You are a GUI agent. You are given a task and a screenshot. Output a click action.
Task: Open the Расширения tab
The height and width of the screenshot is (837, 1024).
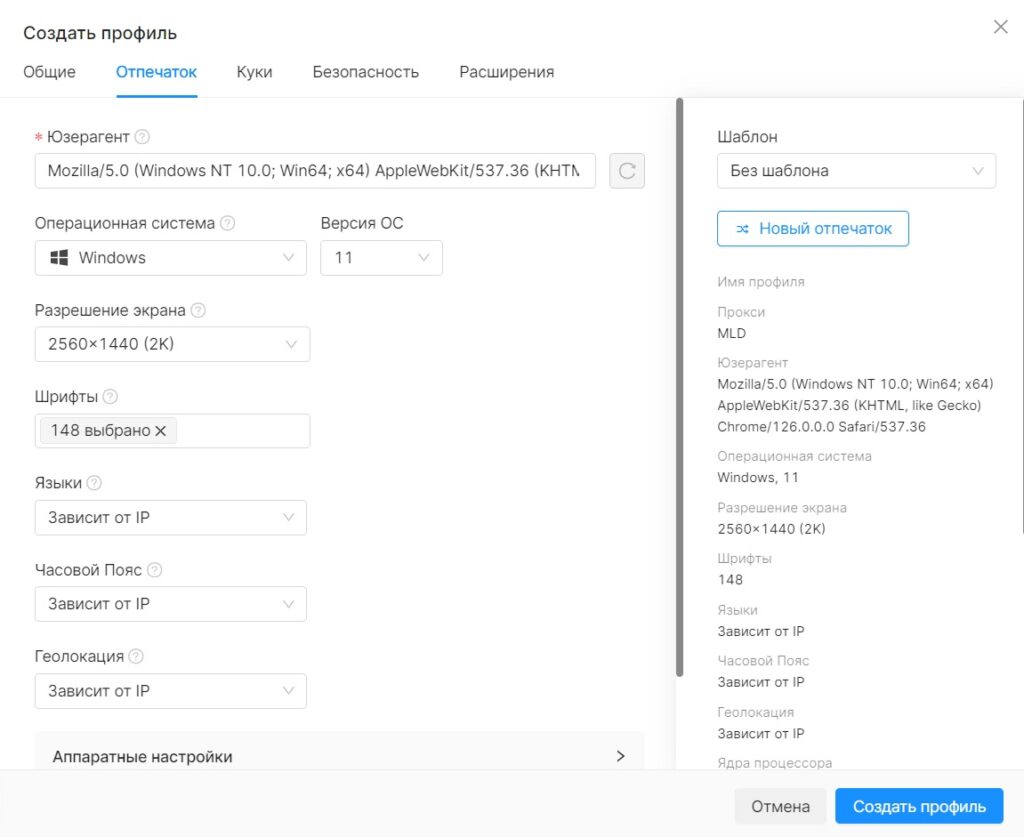(507, 72)
